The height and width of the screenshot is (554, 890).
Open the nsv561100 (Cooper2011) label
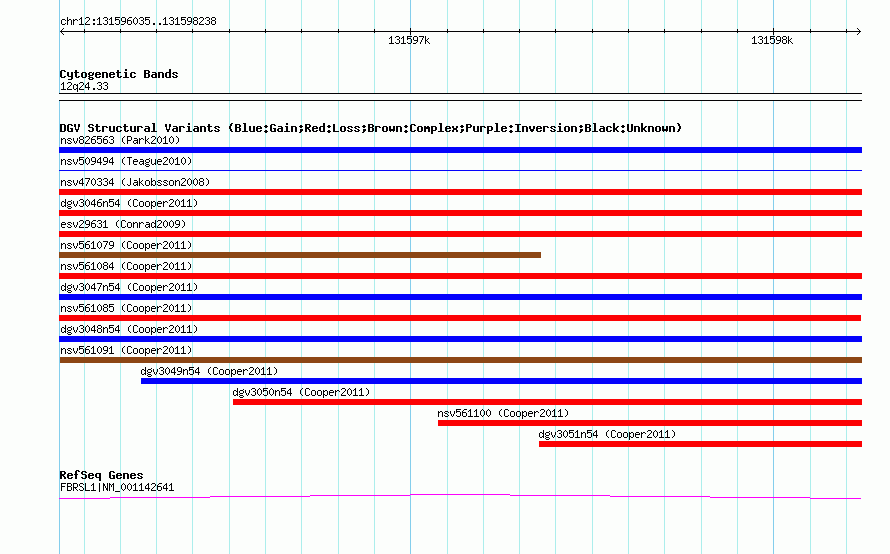(x=503, y=413)
